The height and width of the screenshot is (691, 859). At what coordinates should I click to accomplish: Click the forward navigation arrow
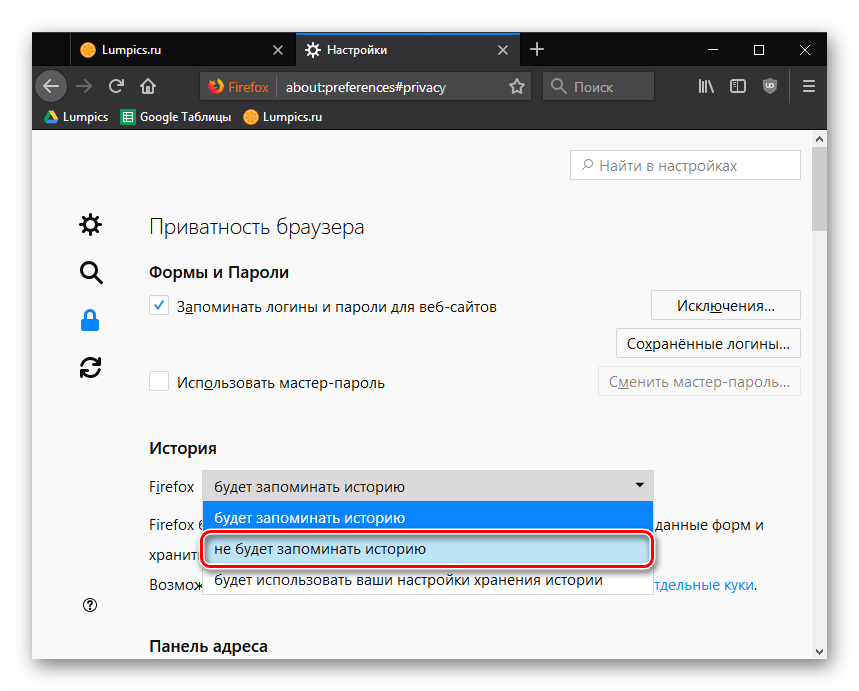point(84,86)
